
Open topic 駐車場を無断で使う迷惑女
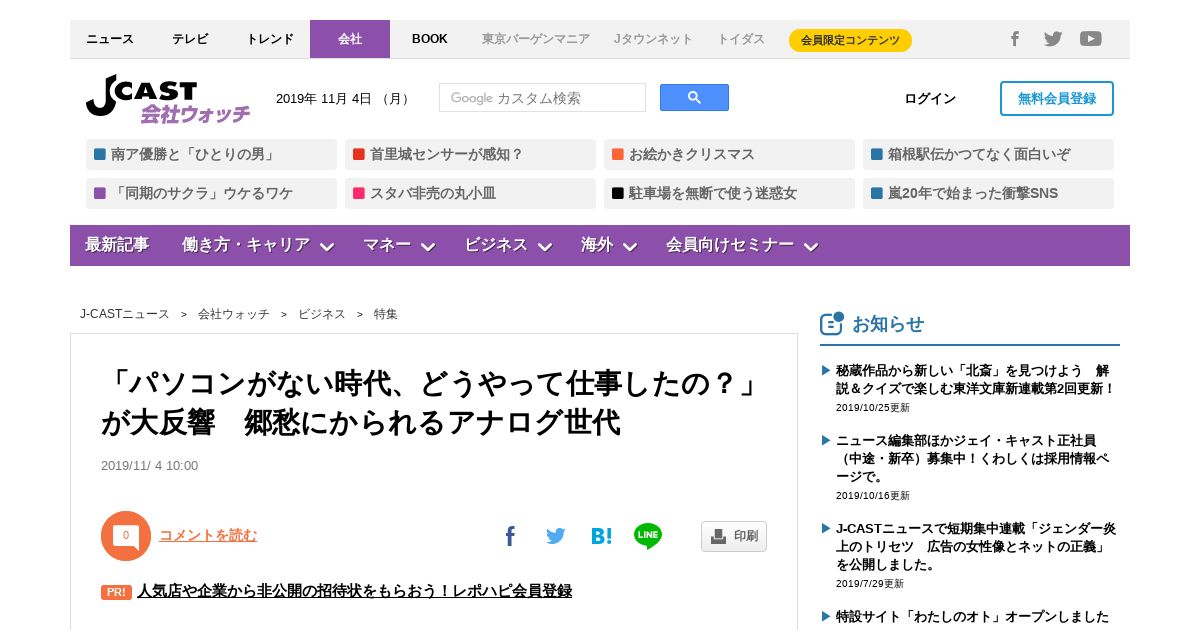[x=729, y=193]
